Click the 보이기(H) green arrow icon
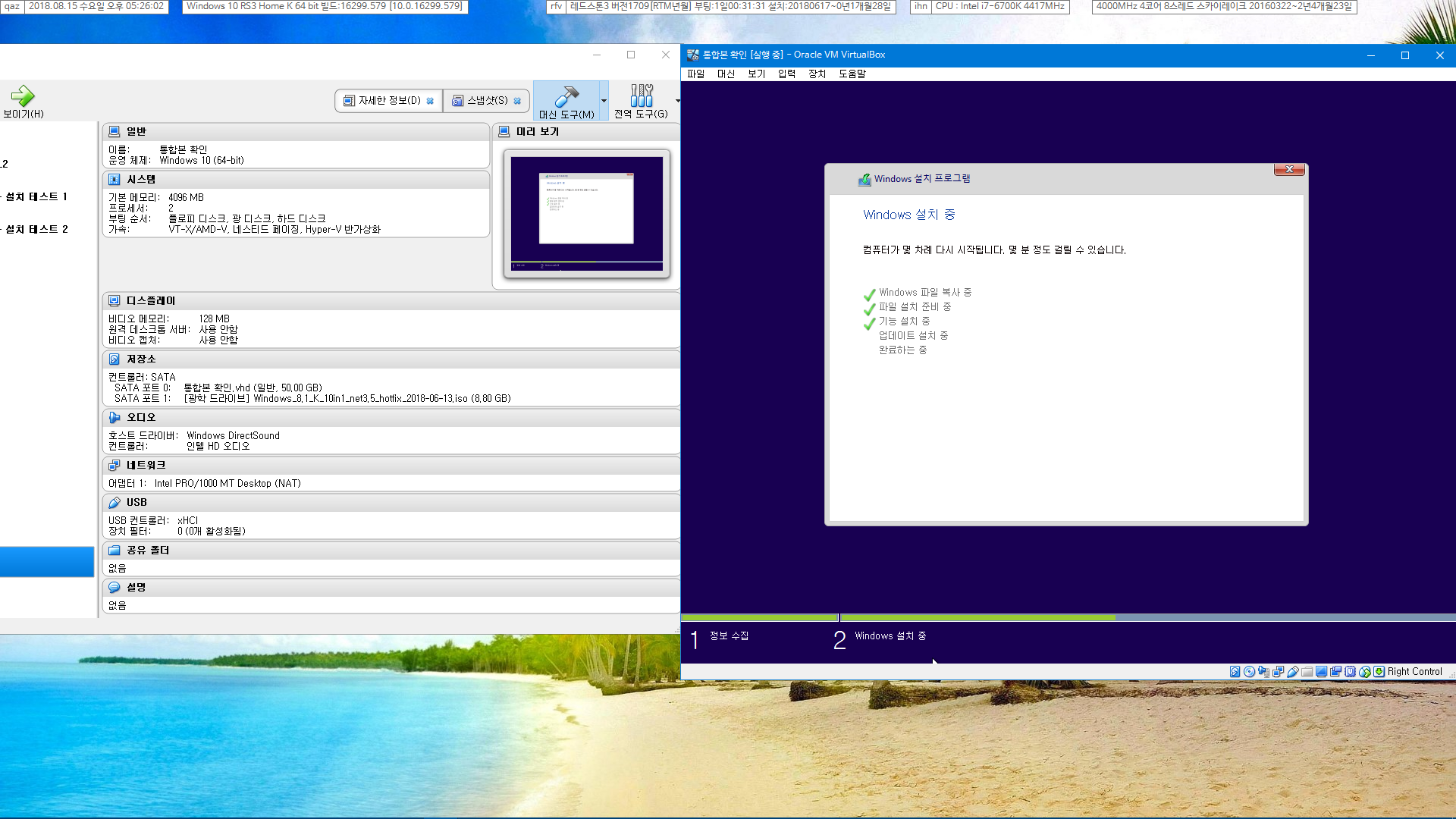1456x819 pixels. 23,96
